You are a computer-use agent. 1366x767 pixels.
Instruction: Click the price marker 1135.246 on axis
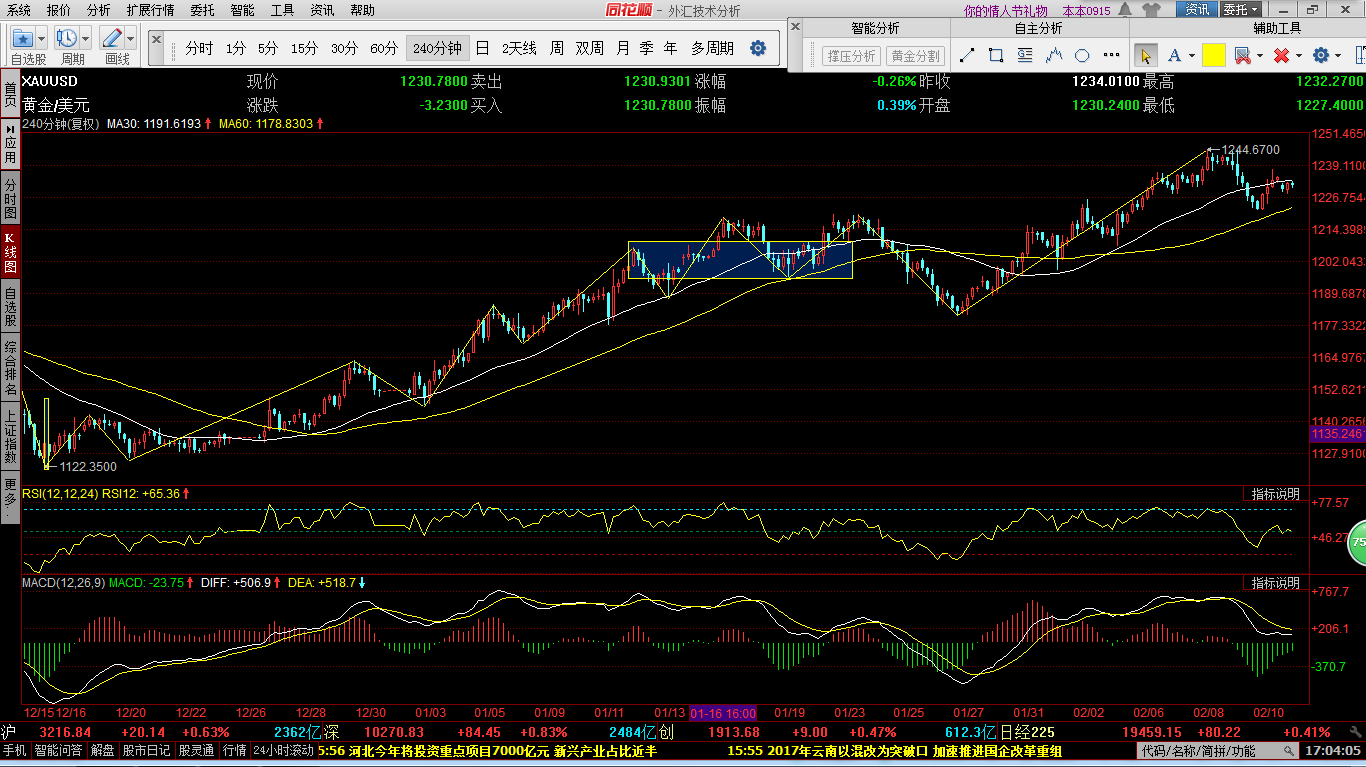click(x=1337, y=434)
